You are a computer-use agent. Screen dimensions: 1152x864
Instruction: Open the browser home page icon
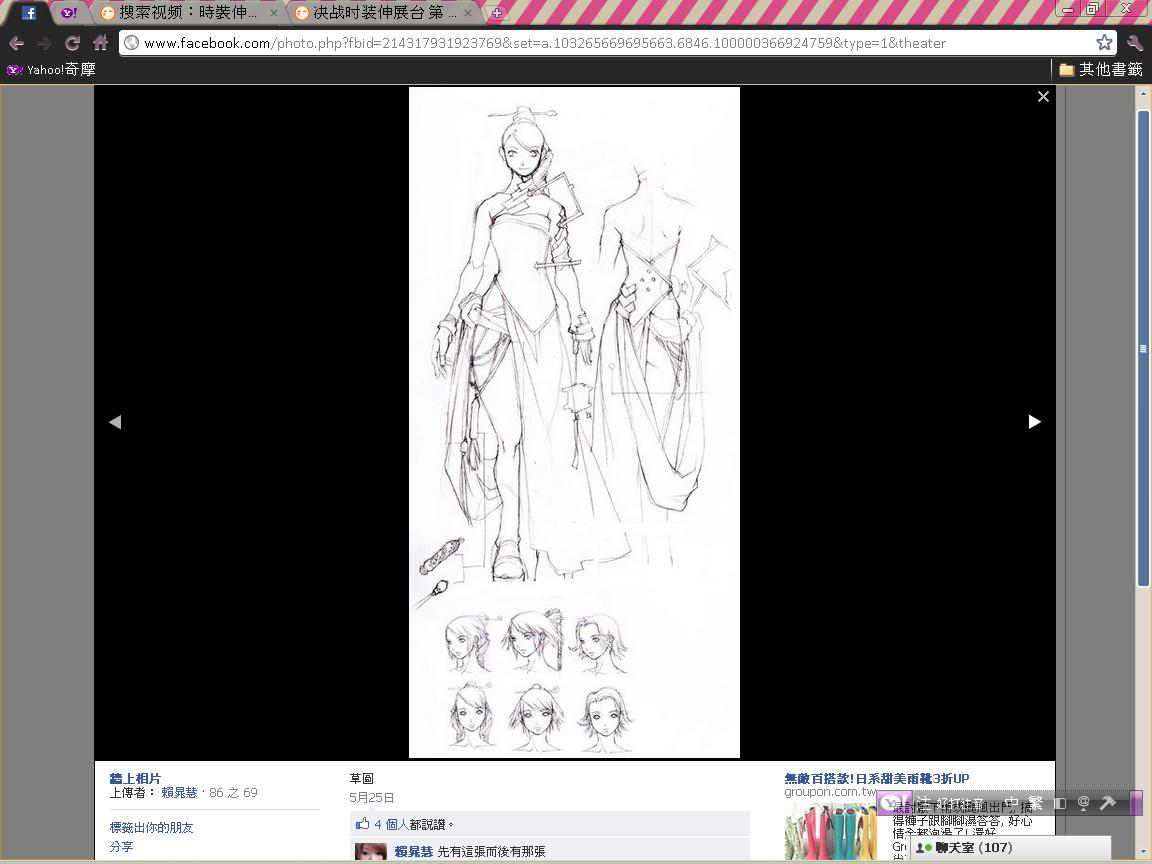(100, 43)
